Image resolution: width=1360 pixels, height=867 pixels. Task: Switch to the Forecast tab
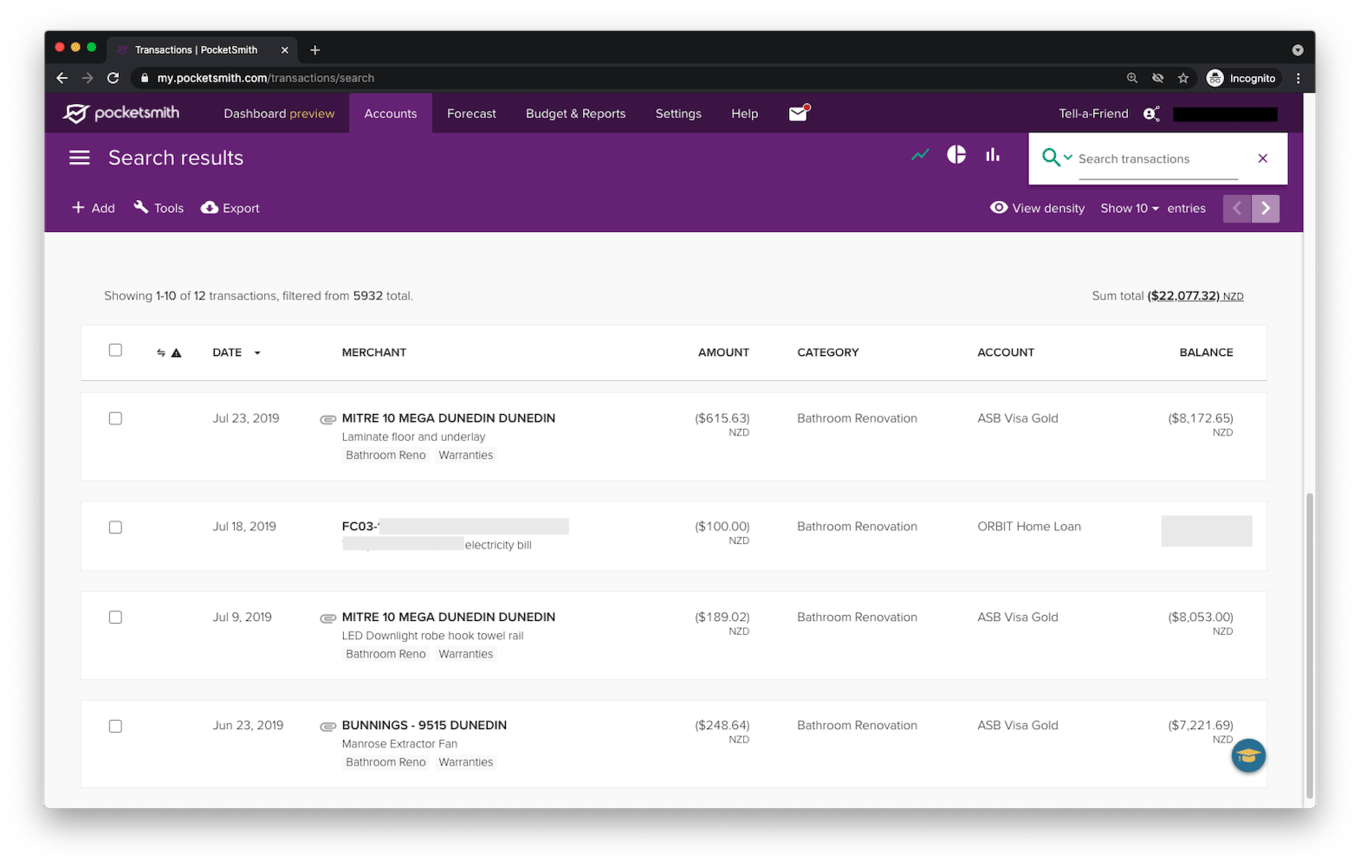(471, 113)
